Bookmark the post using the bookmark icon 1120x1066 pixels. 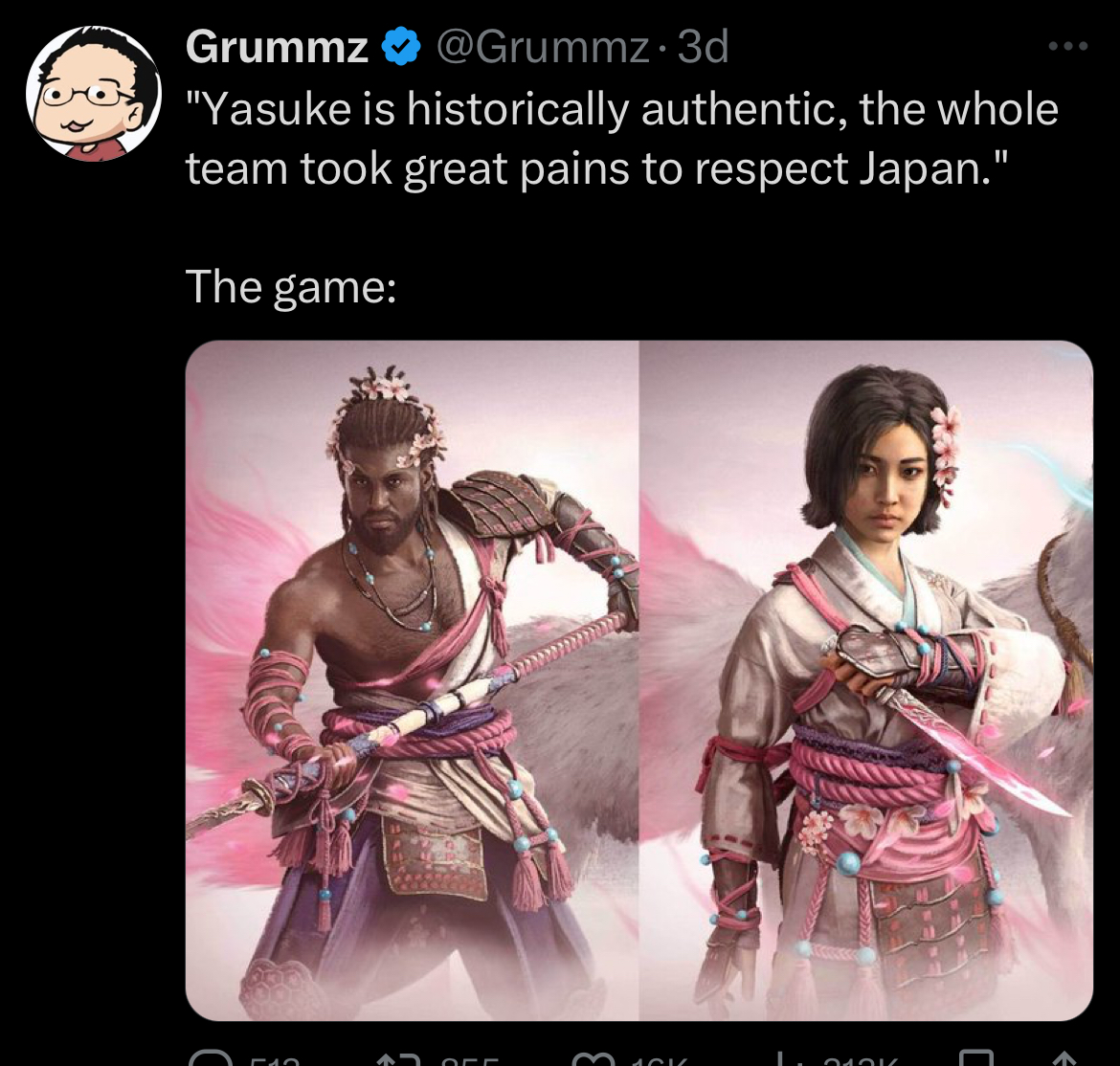[x=976, y=1058]
